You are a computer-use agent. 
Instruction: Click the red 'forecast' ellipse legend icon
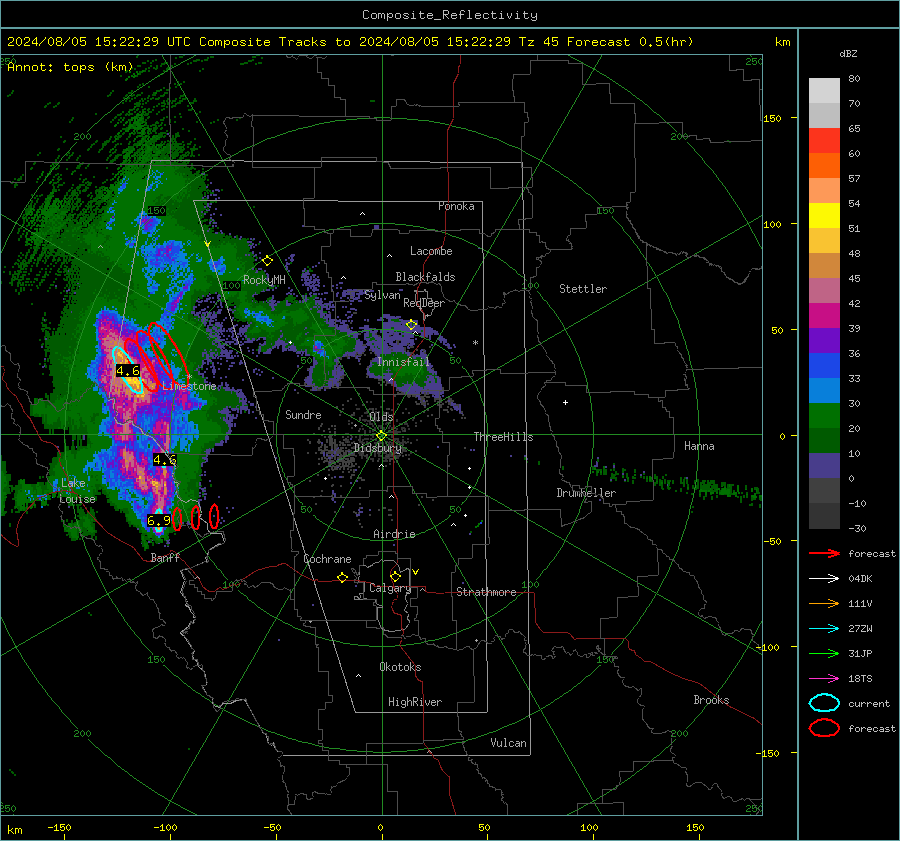[824, 728]
